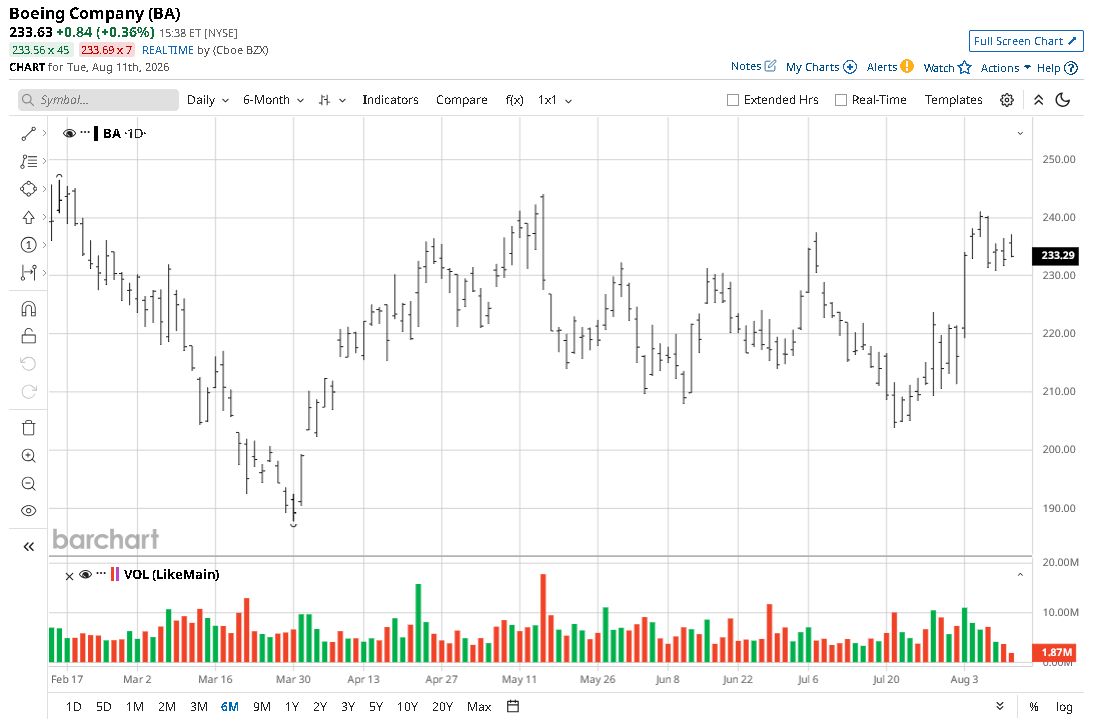This screenshot has width=1103, height=722.
Task: Click the Symbol search field
Action: pos(98,100)
